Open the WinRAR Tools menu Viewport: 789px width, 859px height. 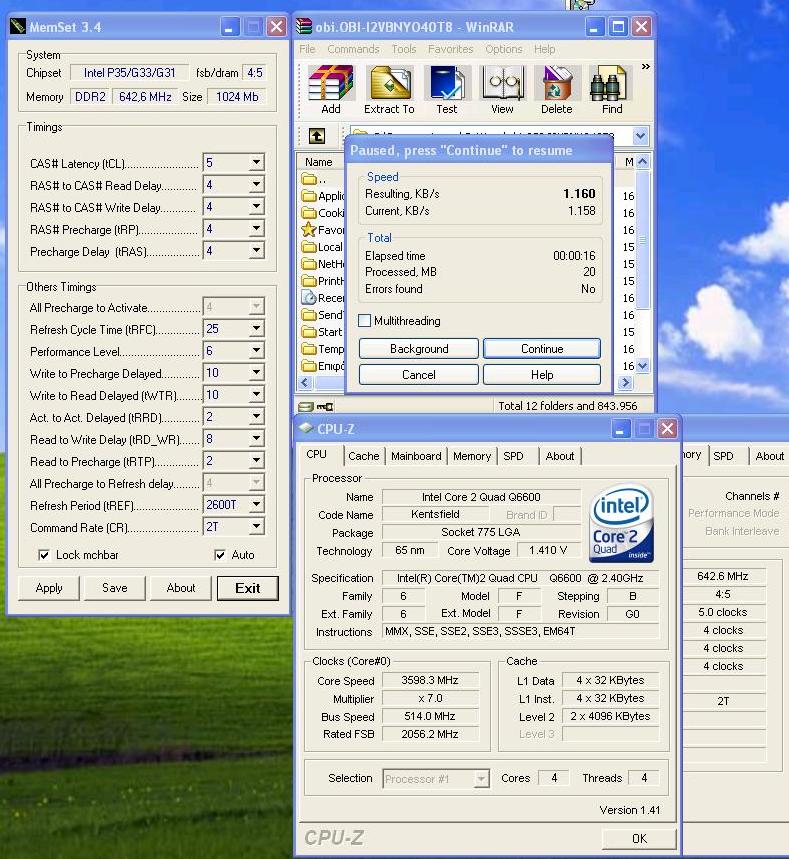[404, 49]
